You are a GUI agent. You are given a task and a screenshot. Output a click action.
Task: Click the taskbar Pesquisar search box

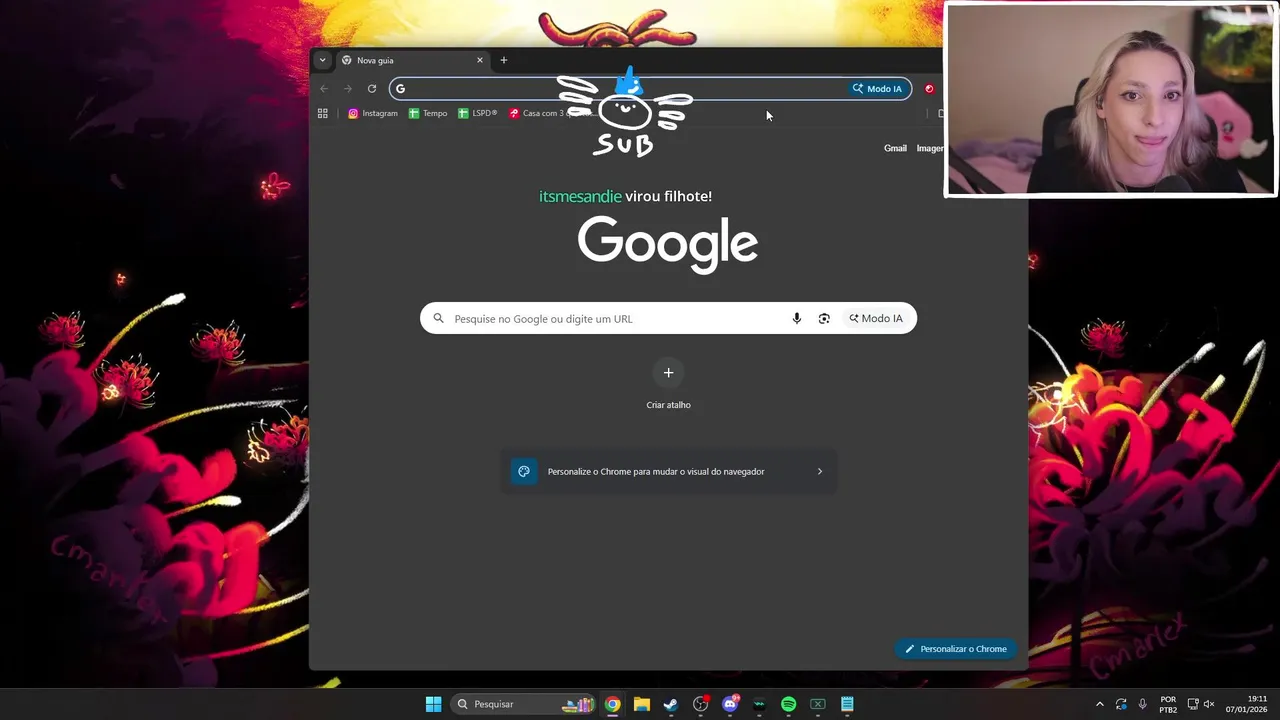point(523,704)
